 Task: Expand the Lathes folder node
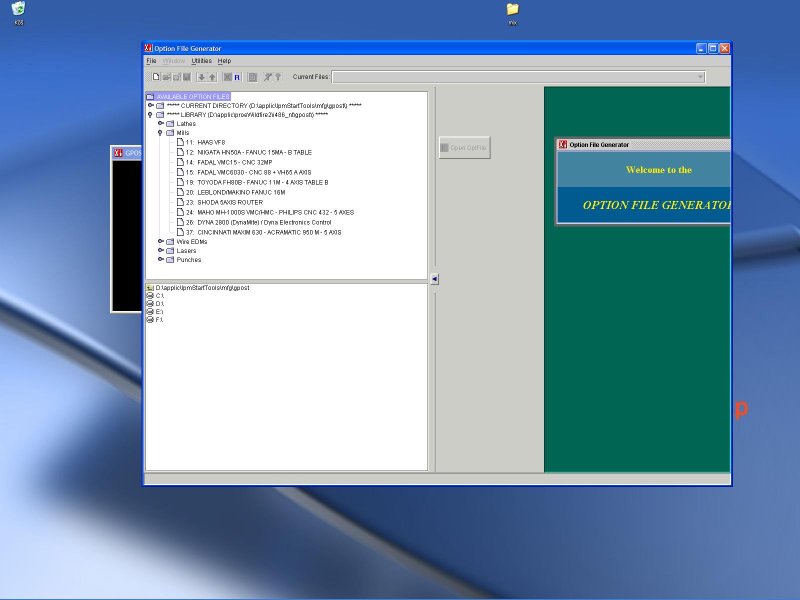[x=161, y=123]
